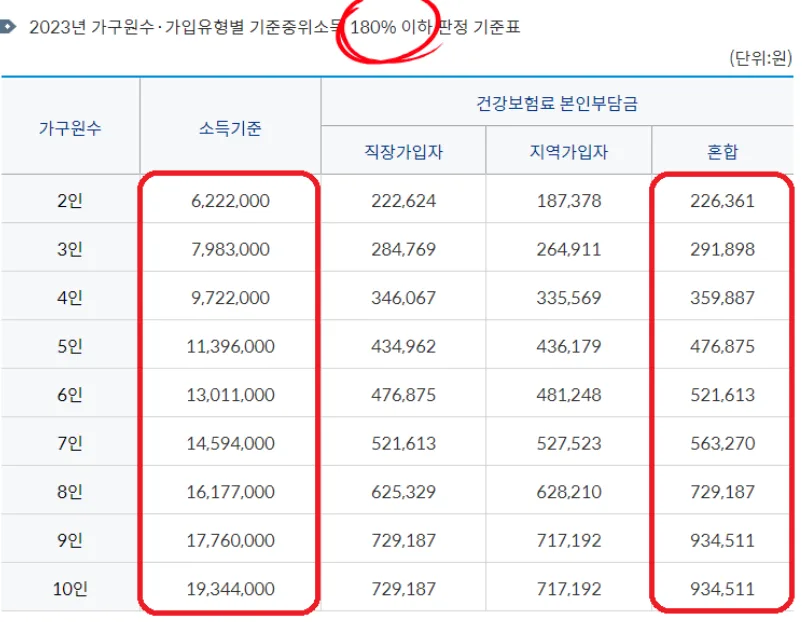Click the 8인 row label
This screenshot has height=622, width=802.
pos(70,492)
